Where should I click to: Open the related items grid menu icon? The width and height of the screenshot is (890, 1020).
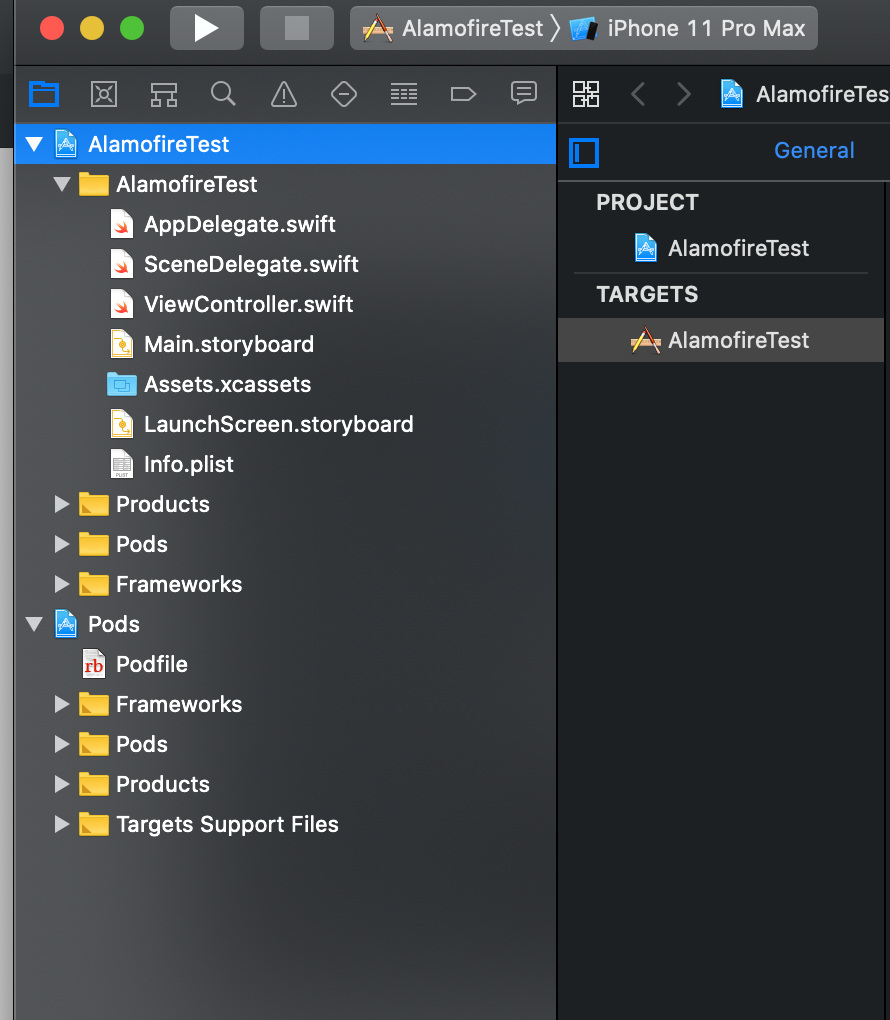tap(586, 94)
